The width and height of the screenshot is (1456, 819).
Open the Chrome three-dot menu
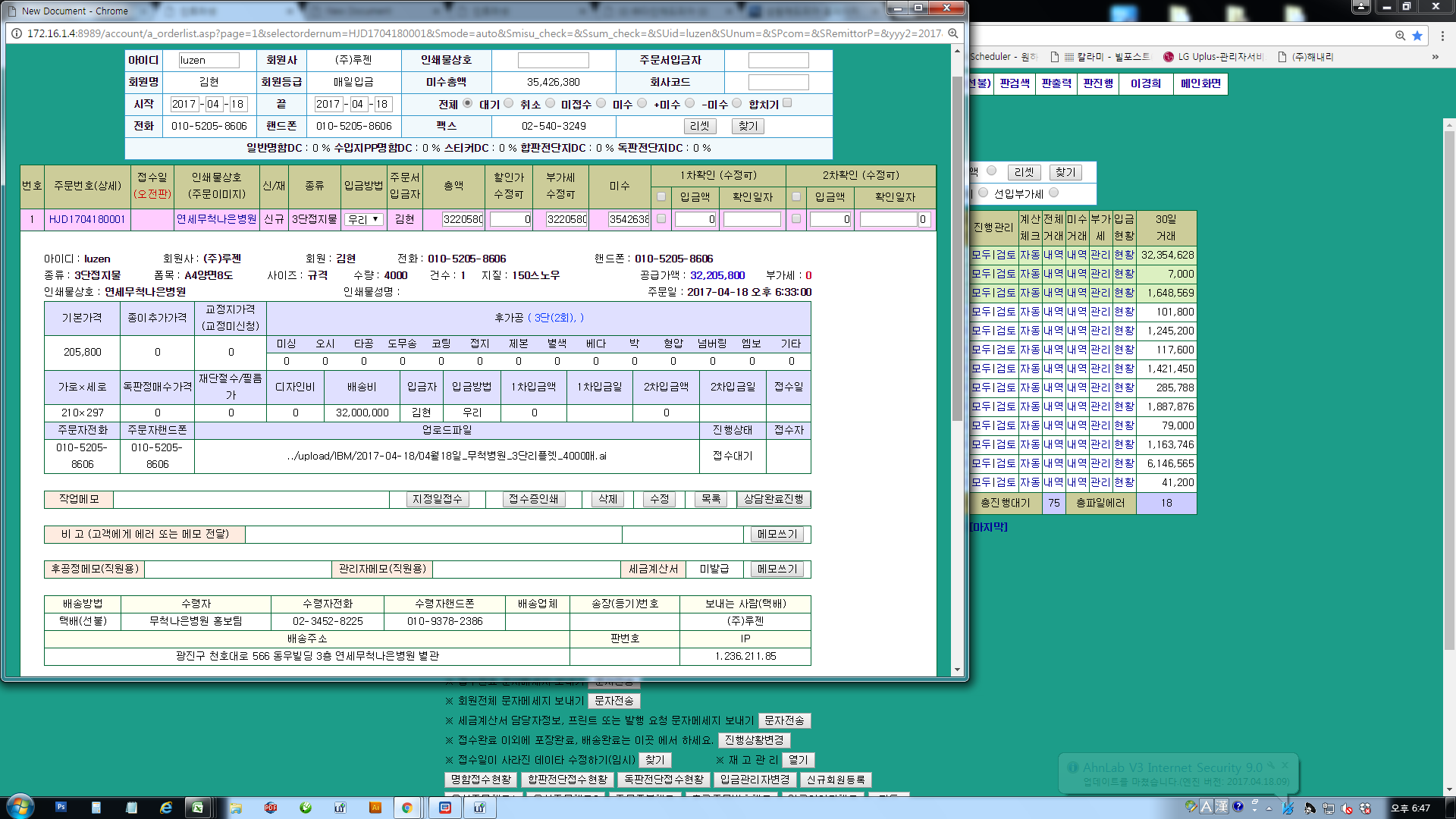point(1442,36)
